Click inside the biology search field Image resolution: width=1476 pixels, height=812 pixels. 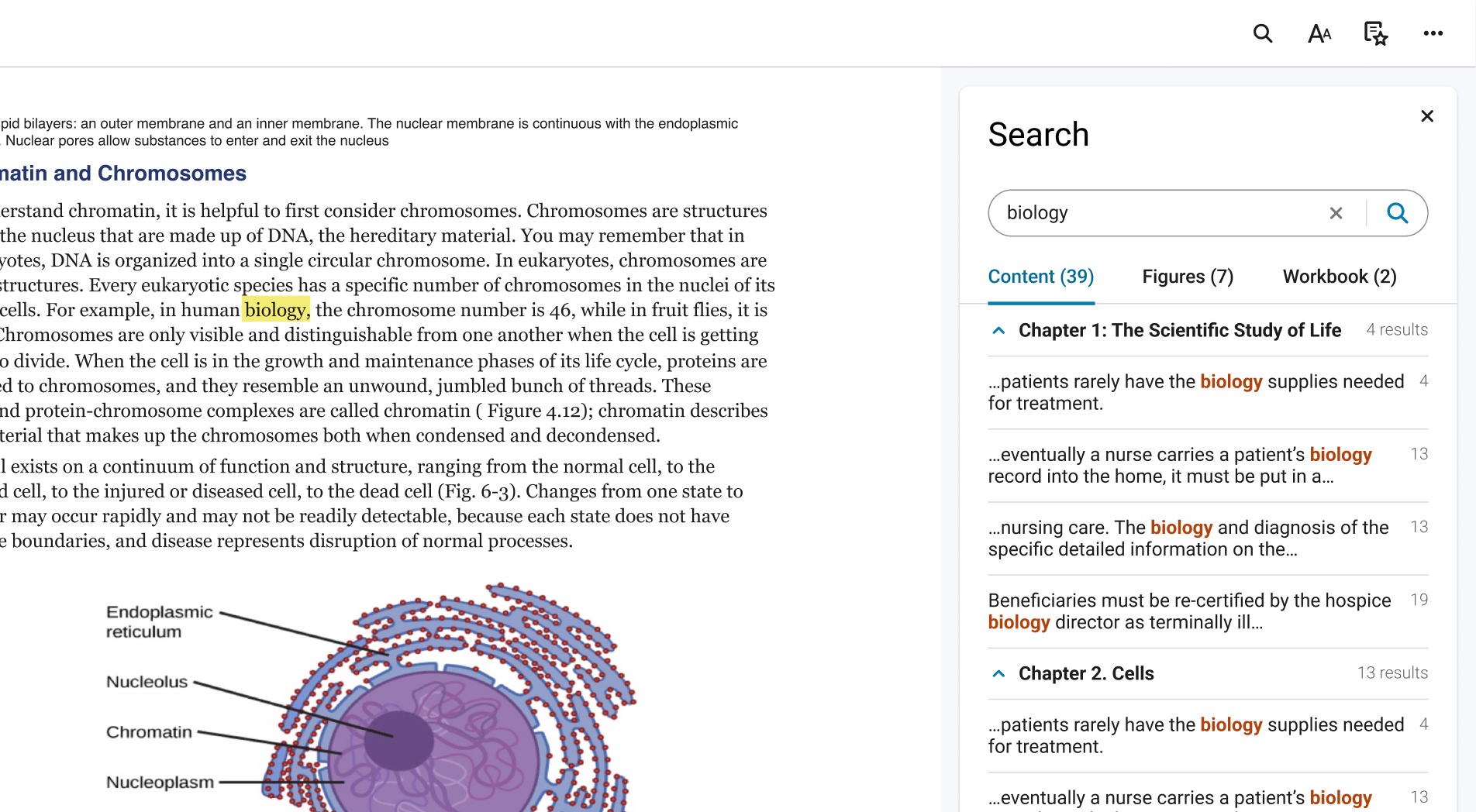1155,213
